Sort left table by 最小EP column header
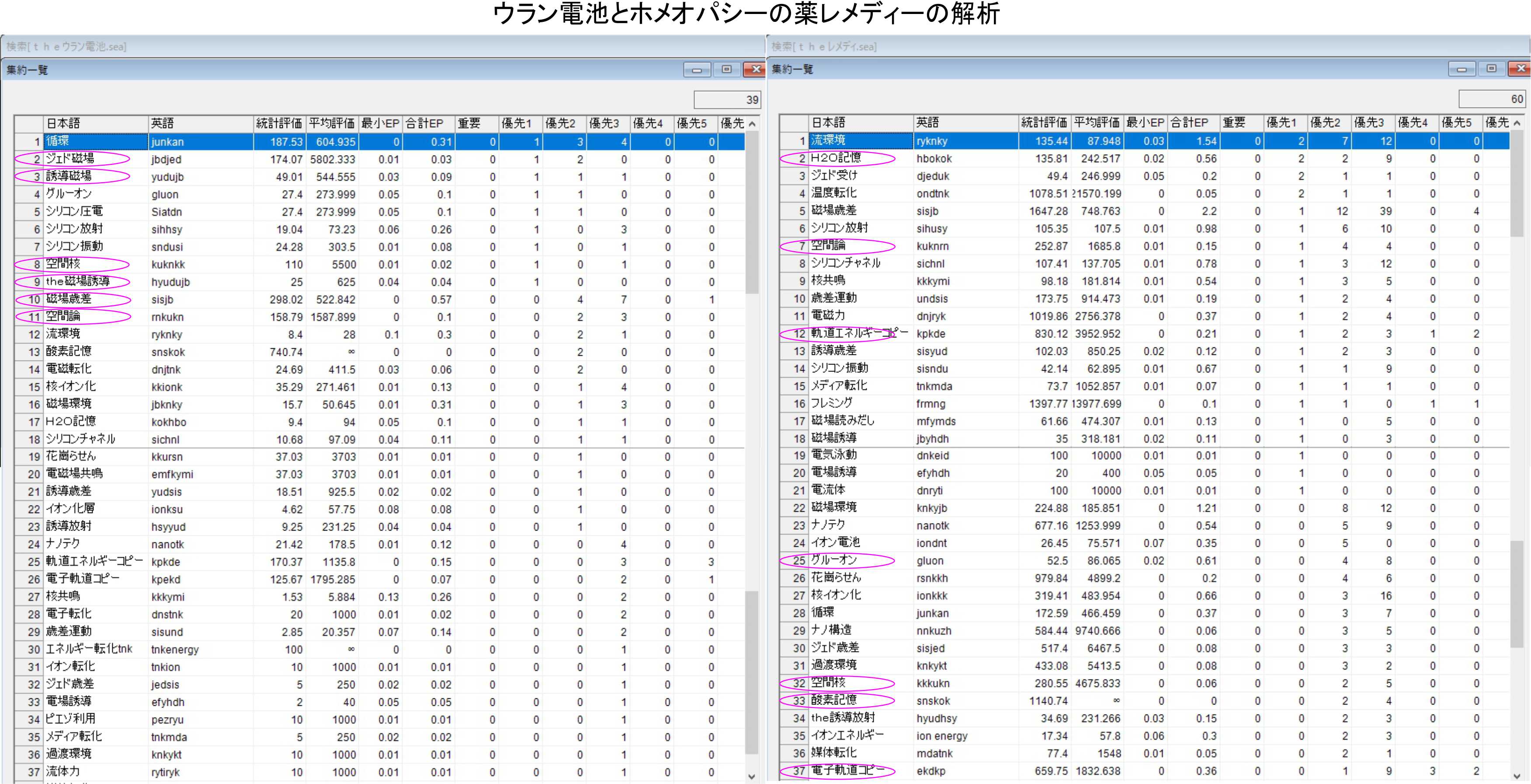Image resolution: width=1531 pixels, height=784 pixels. 380,124
